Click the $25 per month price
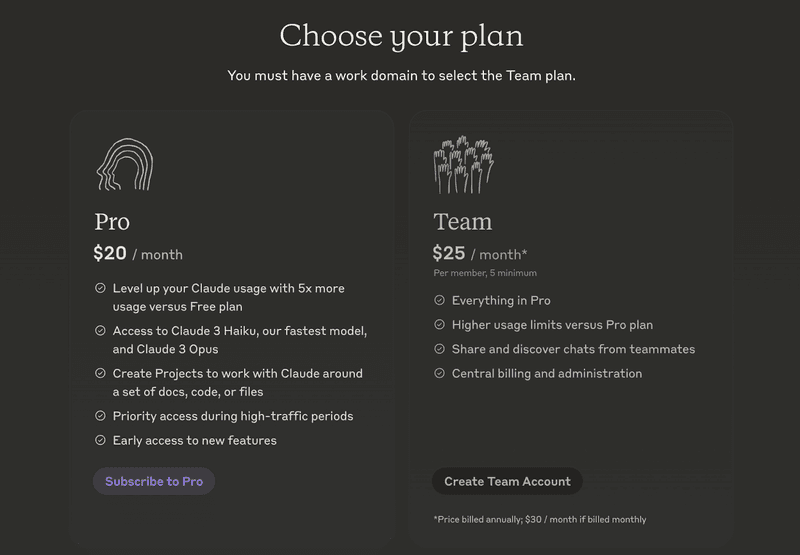Viewport: 800px width, 555px height. pyautogui.click(x=480, y=254)
